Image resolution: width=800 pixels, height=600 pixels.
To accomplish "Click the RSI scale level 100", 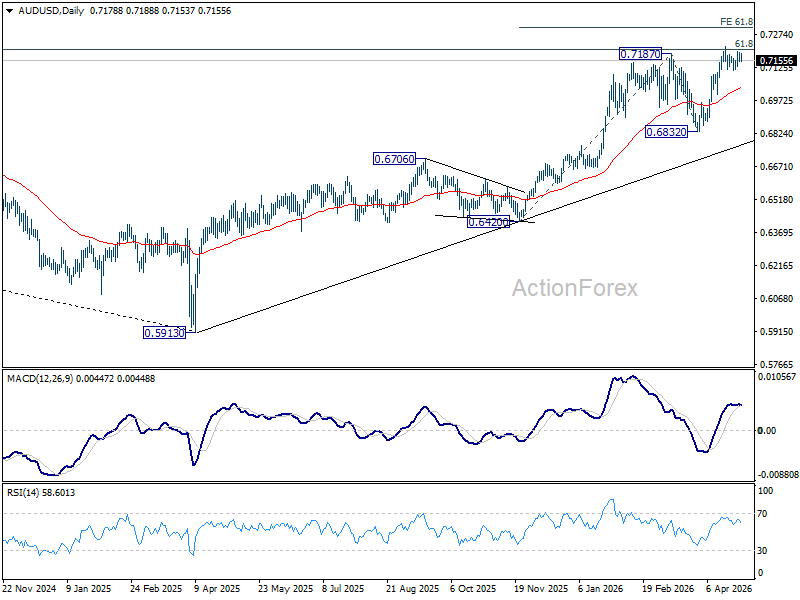I will point(765,491).
